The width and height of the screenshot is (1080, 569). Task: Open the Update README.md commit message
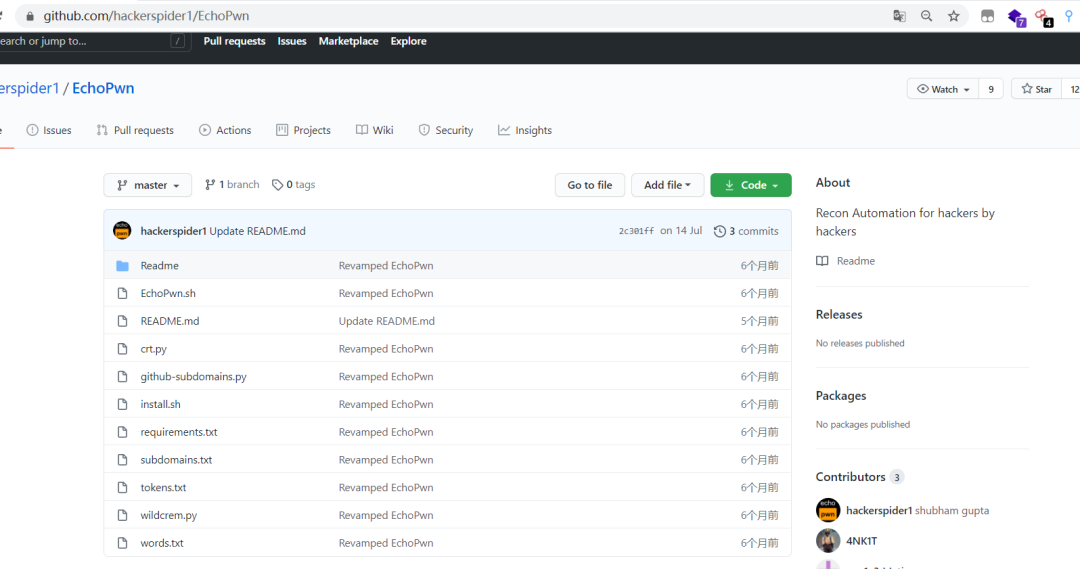pyautogui.click(x=258, y=231)
